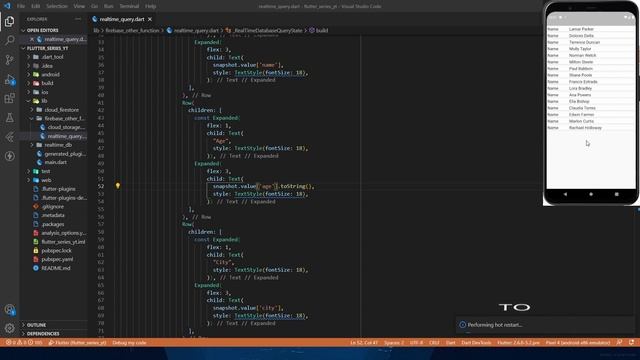Open pubspec.lock in explorer
Screen dimensions: 640x360
point(56,251)
